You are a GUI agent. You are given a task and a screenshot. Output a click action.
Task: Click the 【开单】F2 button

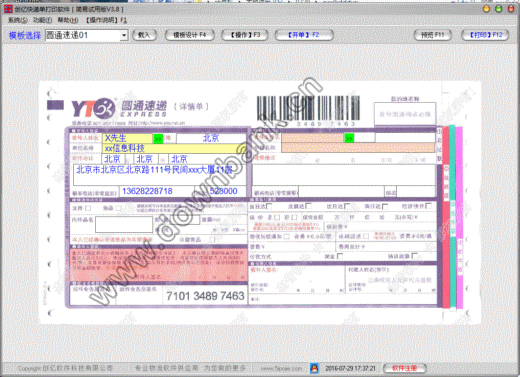(304, 35)
